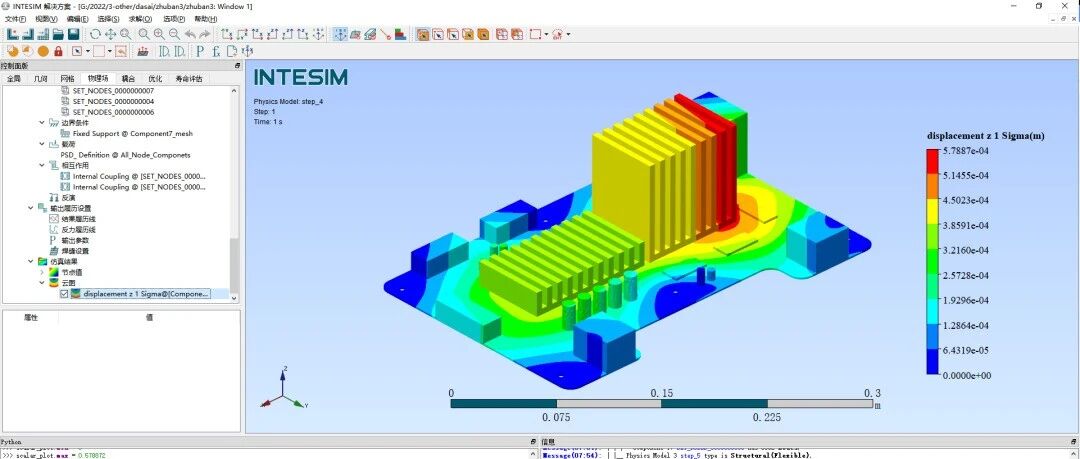Click the 控制面板 panel float button

(x=237, y=65)
